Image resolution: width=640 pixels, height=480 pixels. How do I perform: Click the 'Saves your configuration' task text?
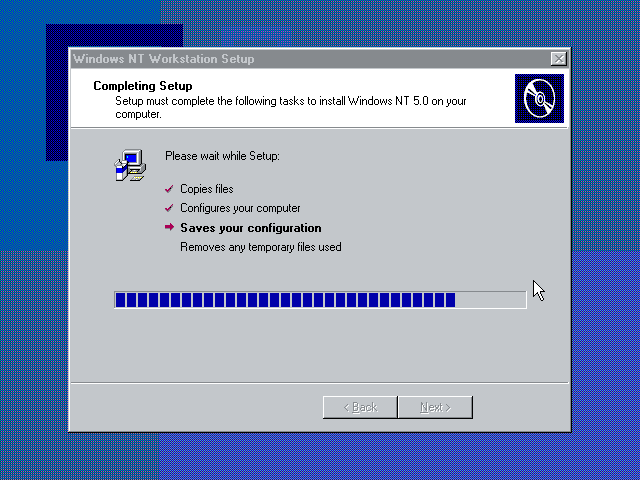click(x=251, y=228)
